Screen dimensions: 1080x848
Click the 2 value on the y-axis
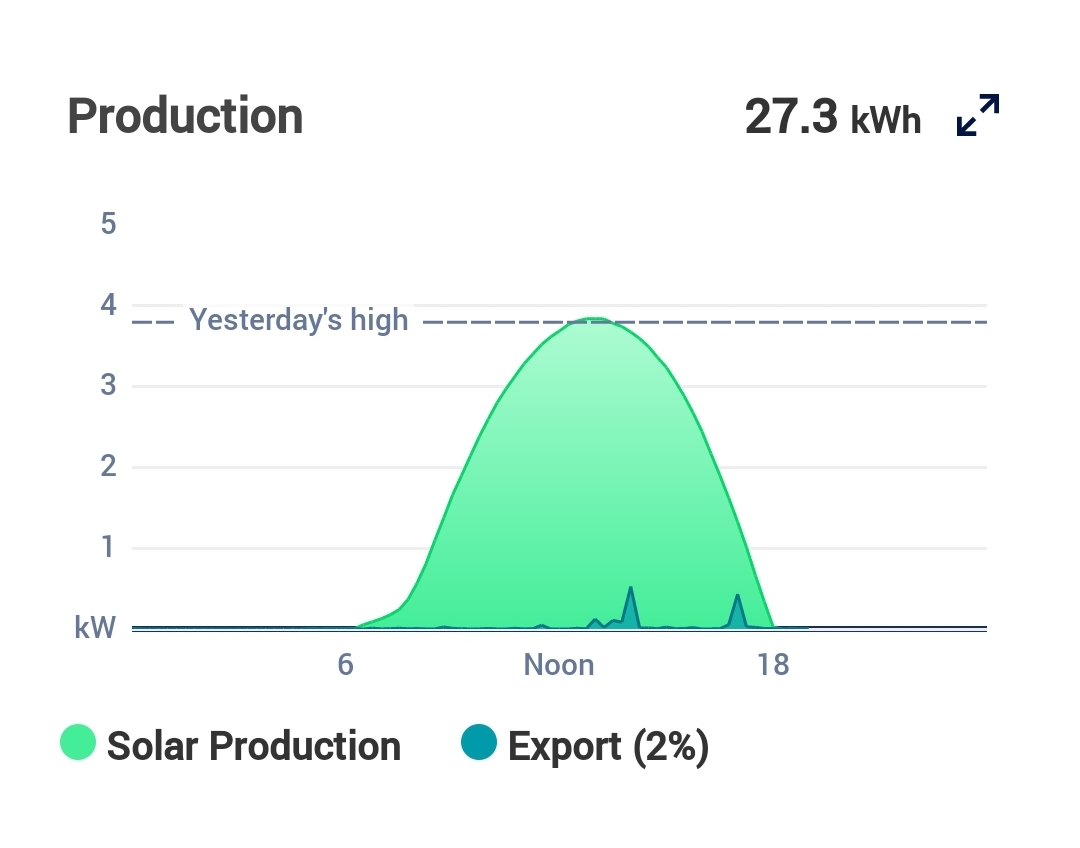(108, 466)
